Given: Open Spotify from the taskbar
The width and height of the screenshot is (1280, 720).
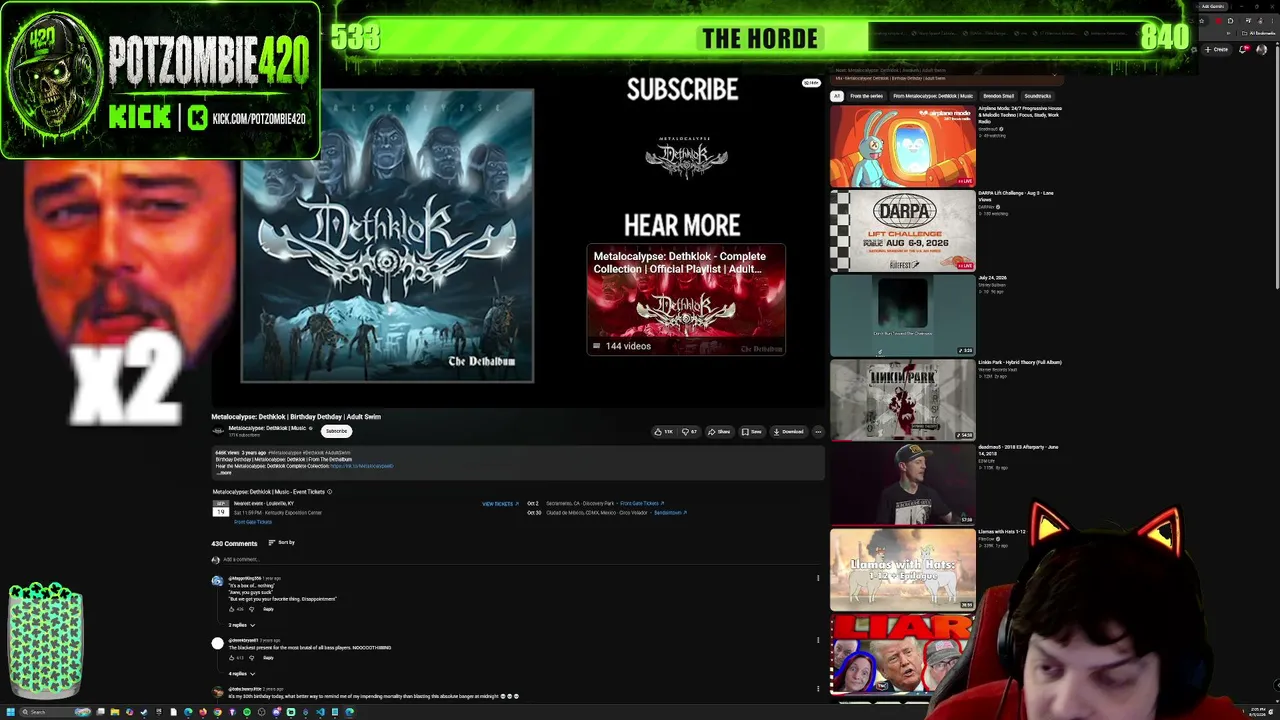Looking at the screenshot, I should 247,712.
